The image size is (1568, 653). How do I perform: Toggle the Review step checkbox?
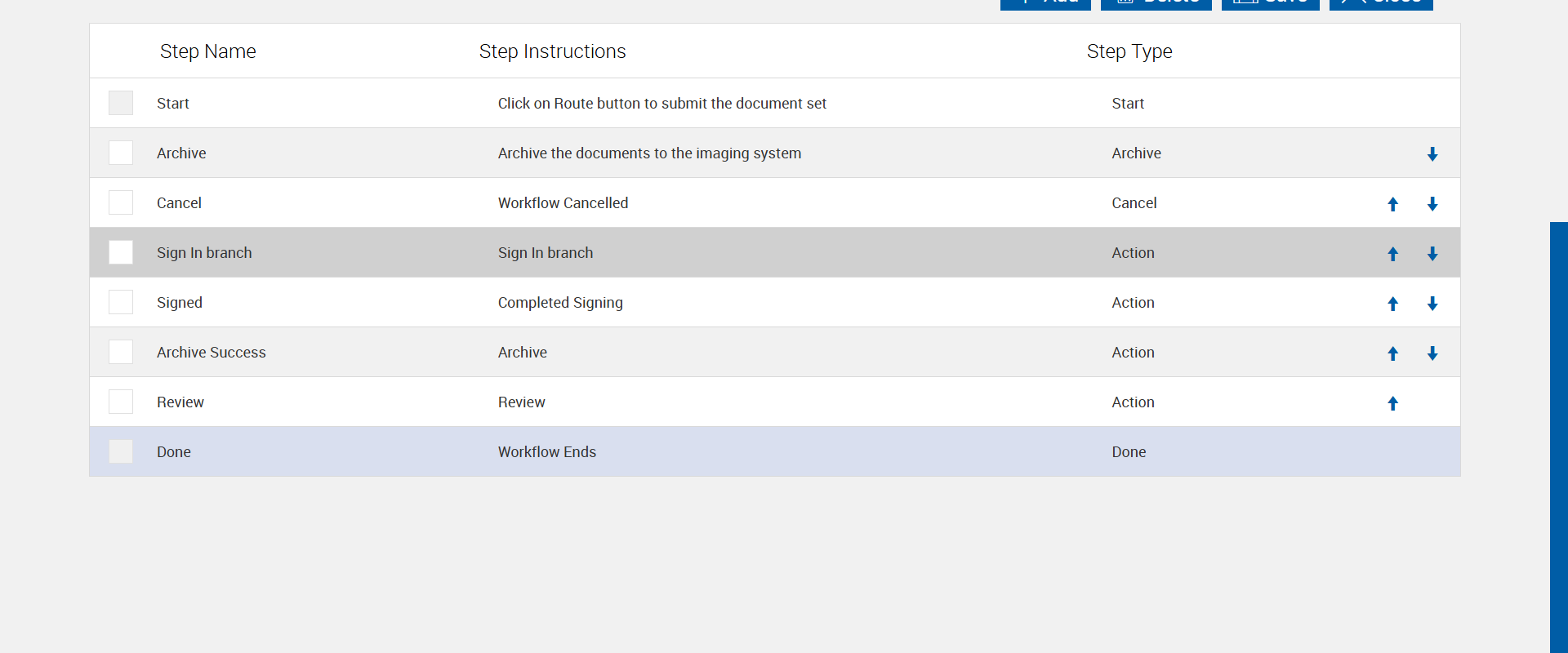(x=121, y=402)
